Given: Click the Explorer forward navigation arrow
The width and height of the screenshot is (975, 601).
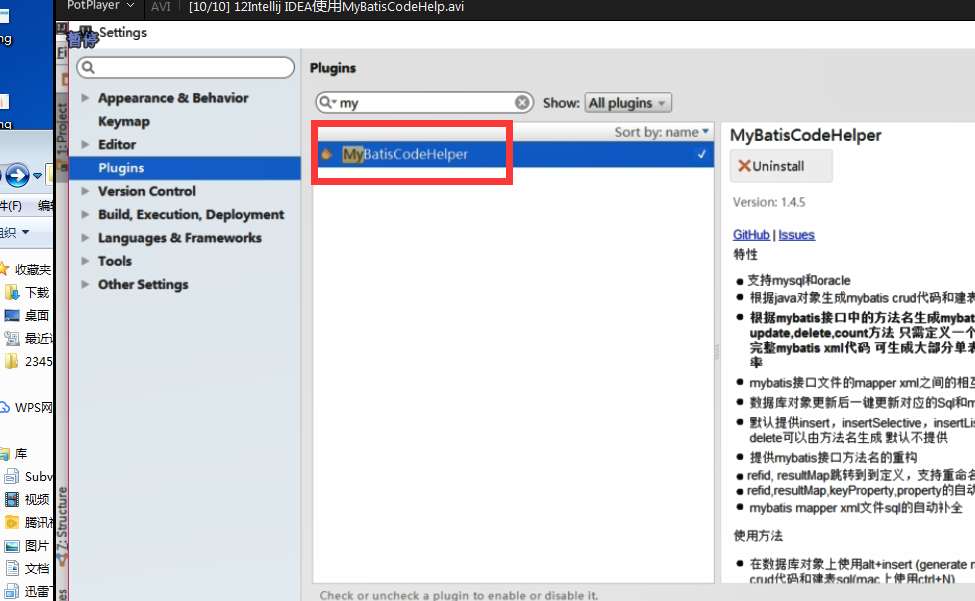Looking at the screenshot, I should point(17,176).
